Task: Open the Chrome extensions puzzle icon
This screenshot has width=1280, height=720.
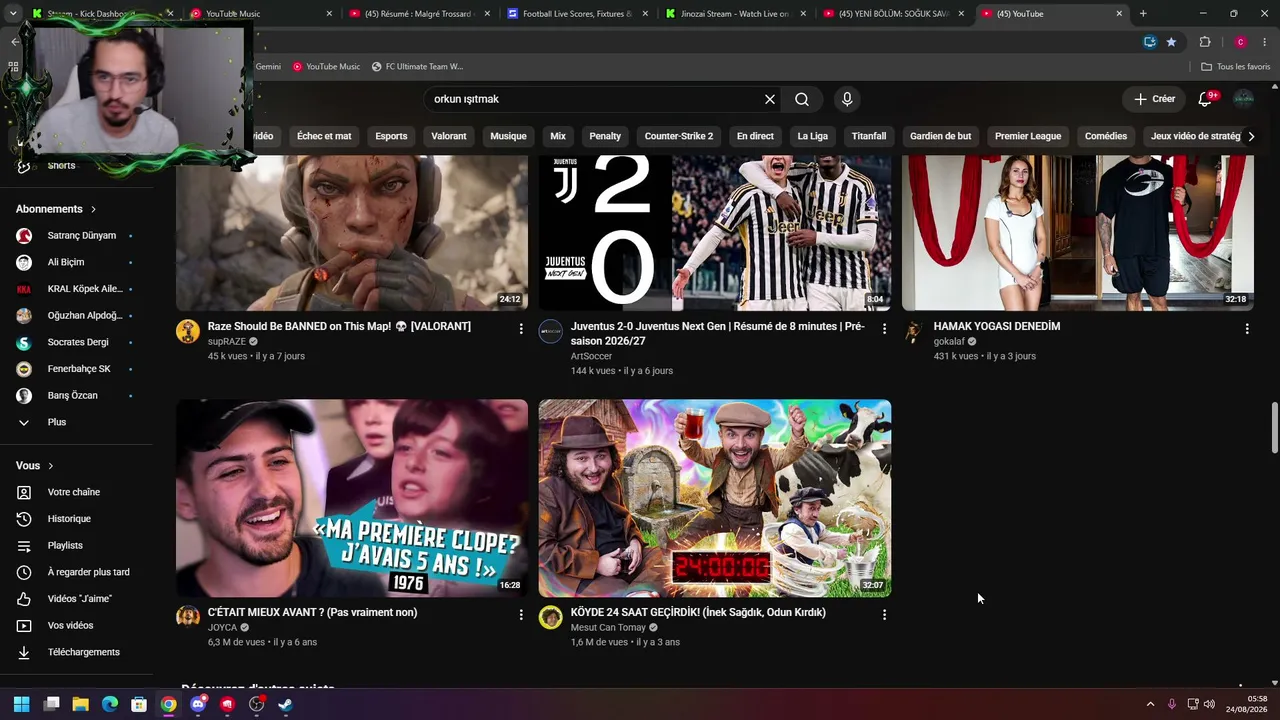Action: point(1205,42)
